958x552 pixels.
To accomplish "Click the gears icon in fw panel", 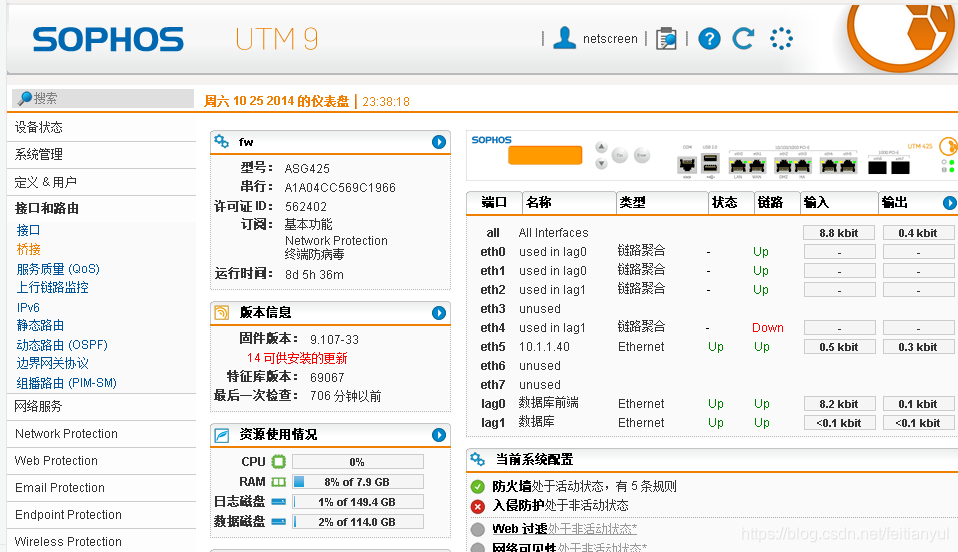I will click(x=222, y=142).
